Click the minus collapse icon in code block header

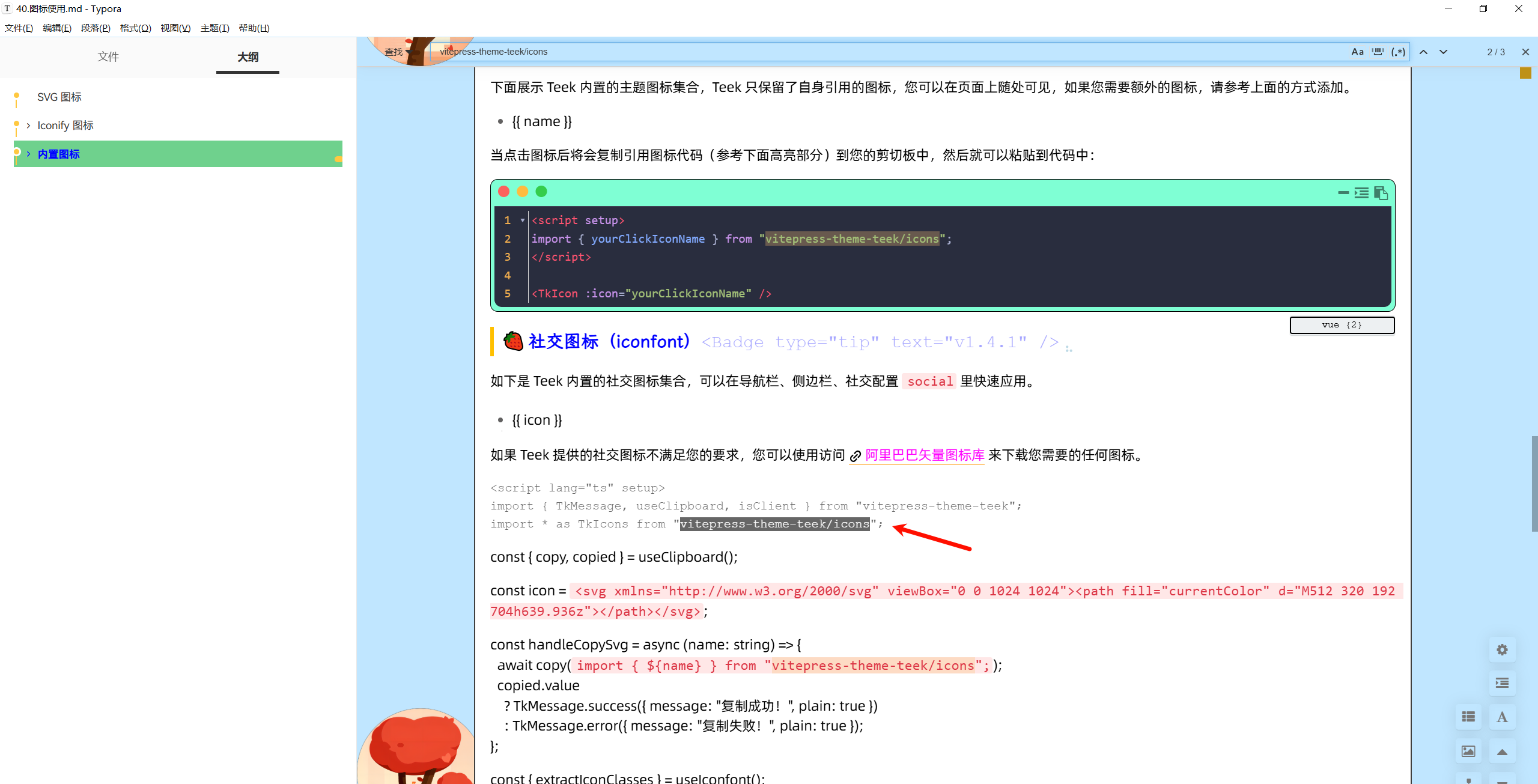1343,193
